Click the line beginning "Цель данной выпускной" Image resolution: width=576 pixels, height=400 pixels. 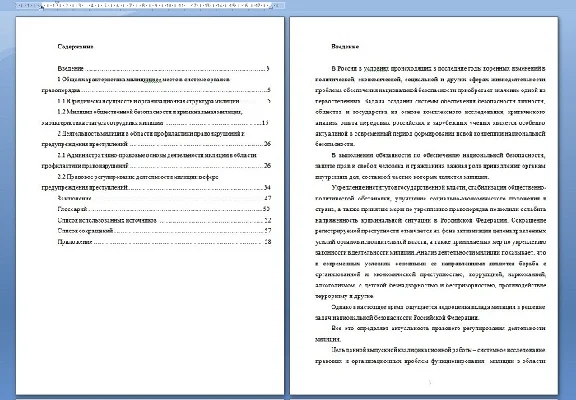(439, 350)
